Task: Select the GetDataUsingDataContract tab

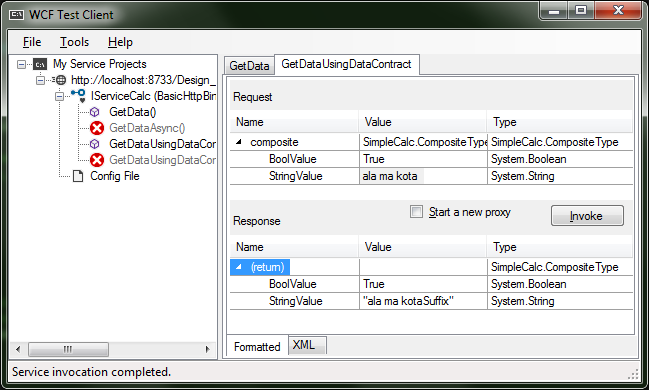Action: click(346, 64)
